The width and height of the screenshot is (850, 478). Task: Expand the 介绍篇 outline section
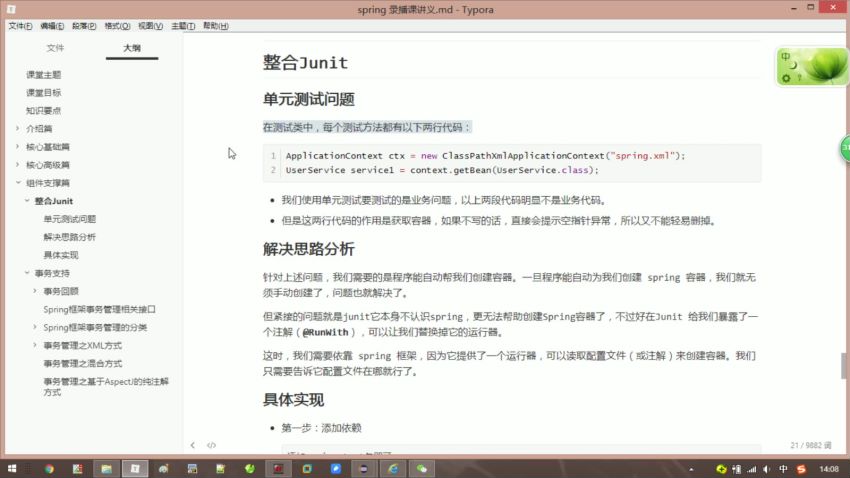(17, 128)
